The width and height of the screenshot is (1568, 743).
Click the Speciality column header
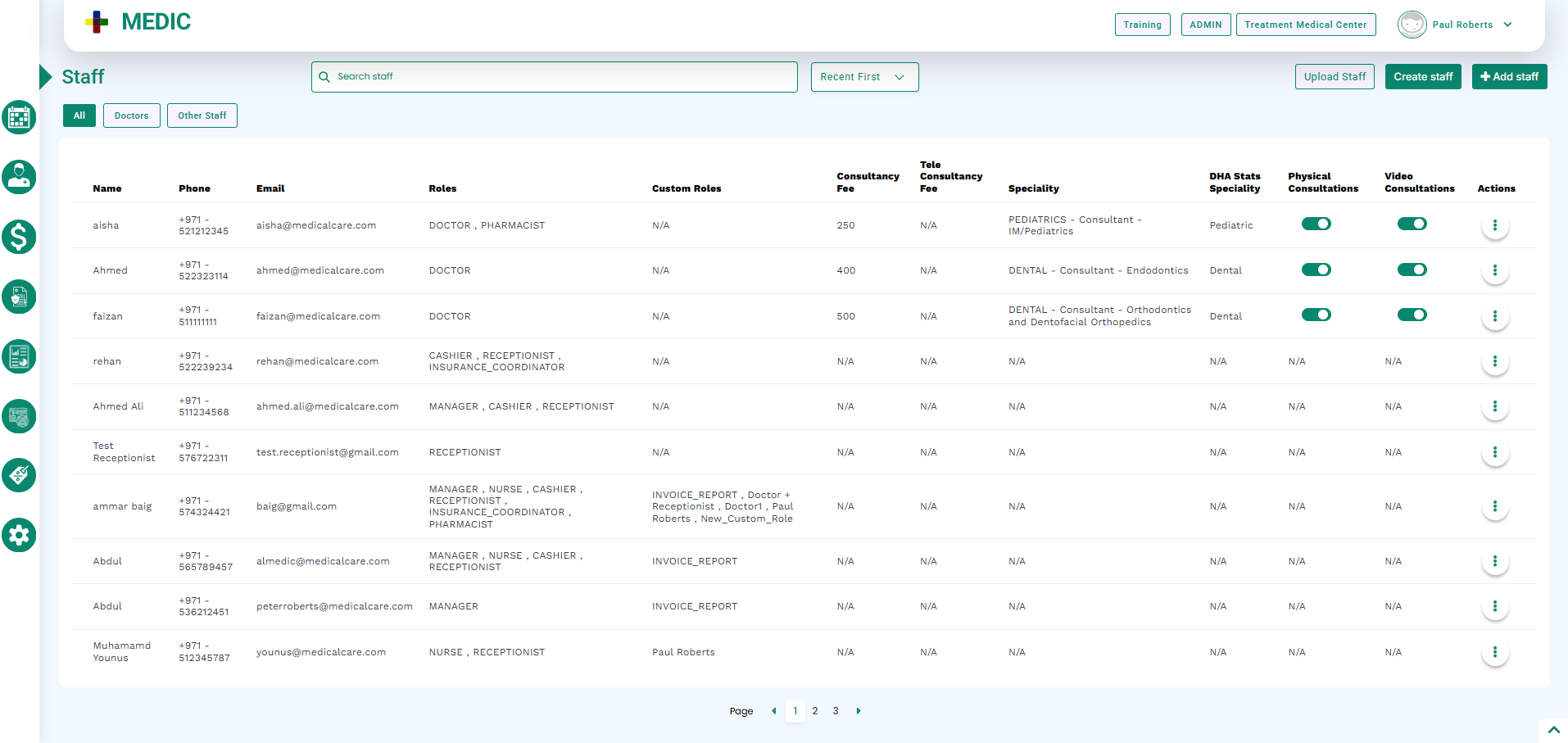[x=1034, y=188]
